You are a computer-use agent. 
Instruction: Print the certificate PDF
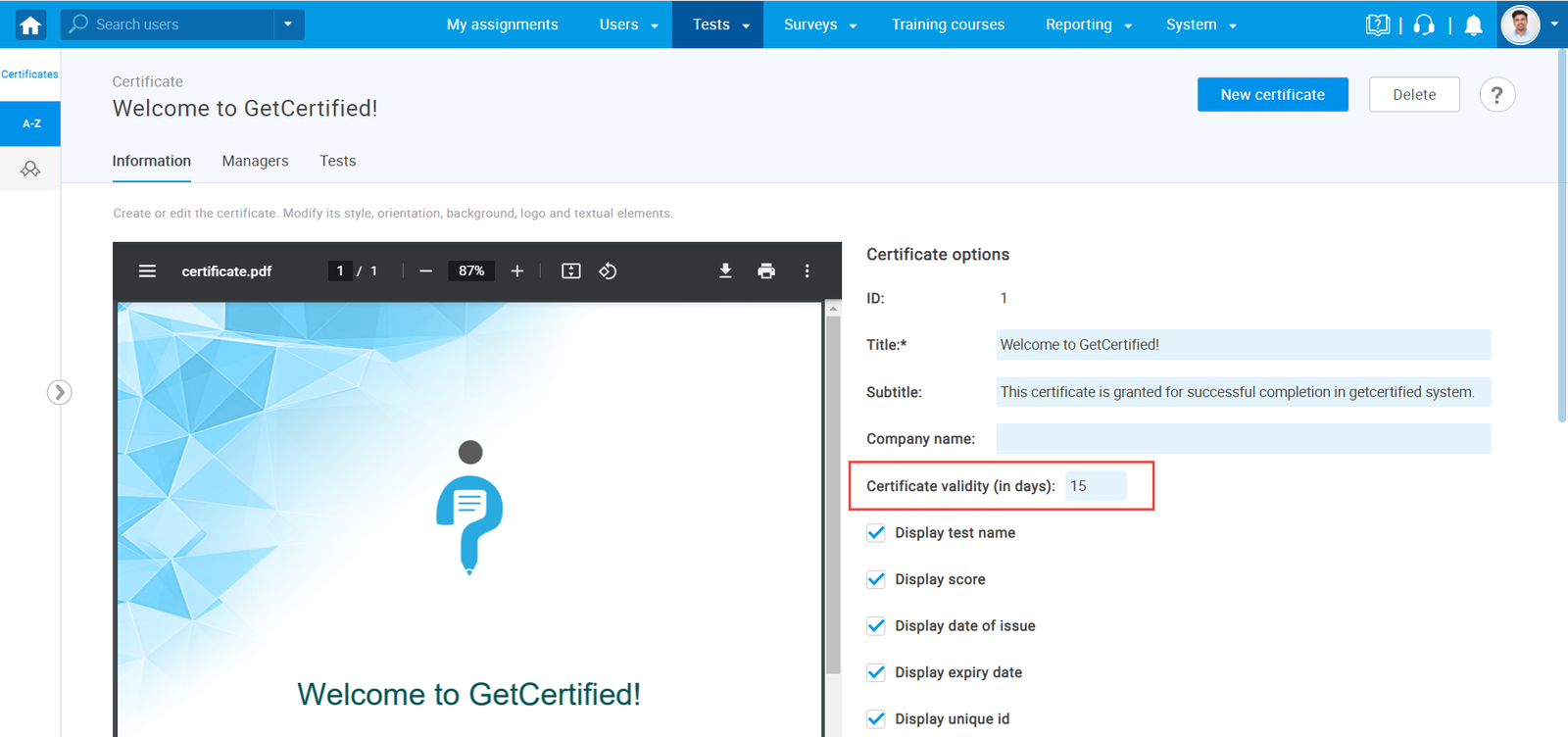766,271
